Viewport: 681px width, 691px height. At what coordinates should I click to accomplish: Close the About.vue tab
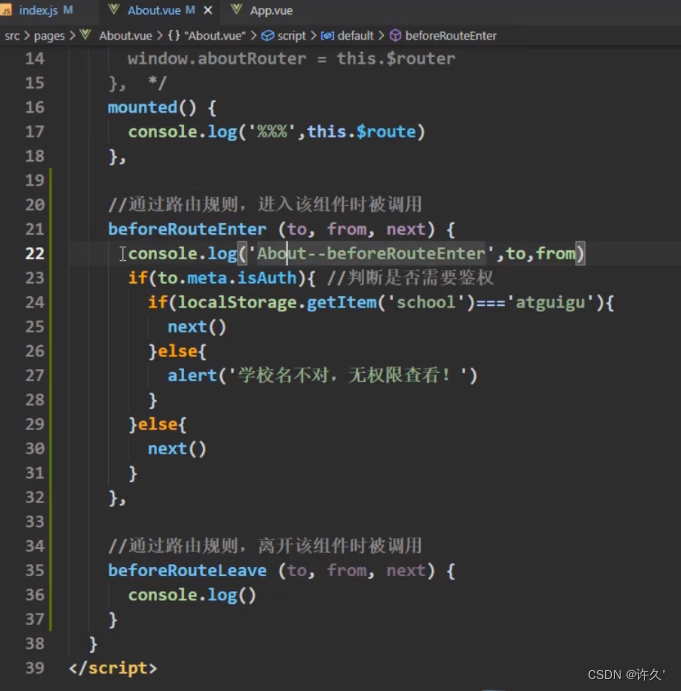point(208,11)
